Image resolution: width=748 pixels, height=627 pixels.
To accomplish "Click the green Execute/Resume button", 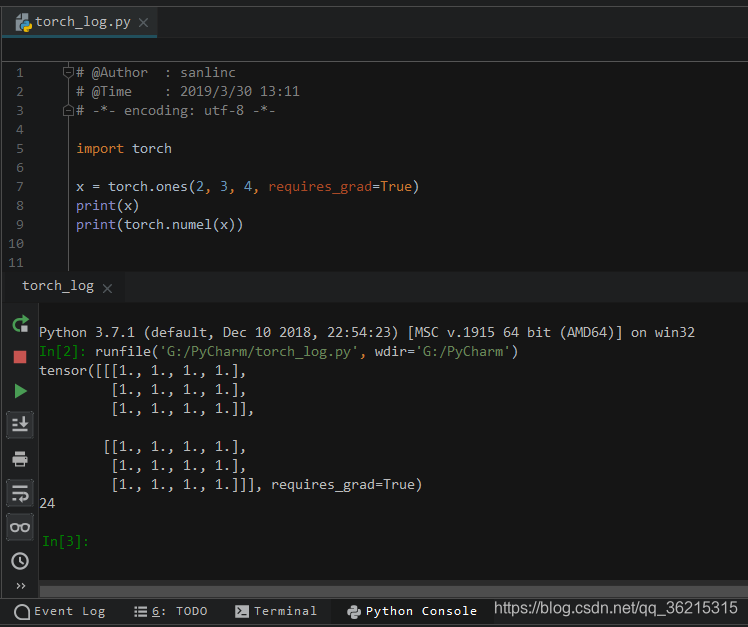I will coord(20,391).
